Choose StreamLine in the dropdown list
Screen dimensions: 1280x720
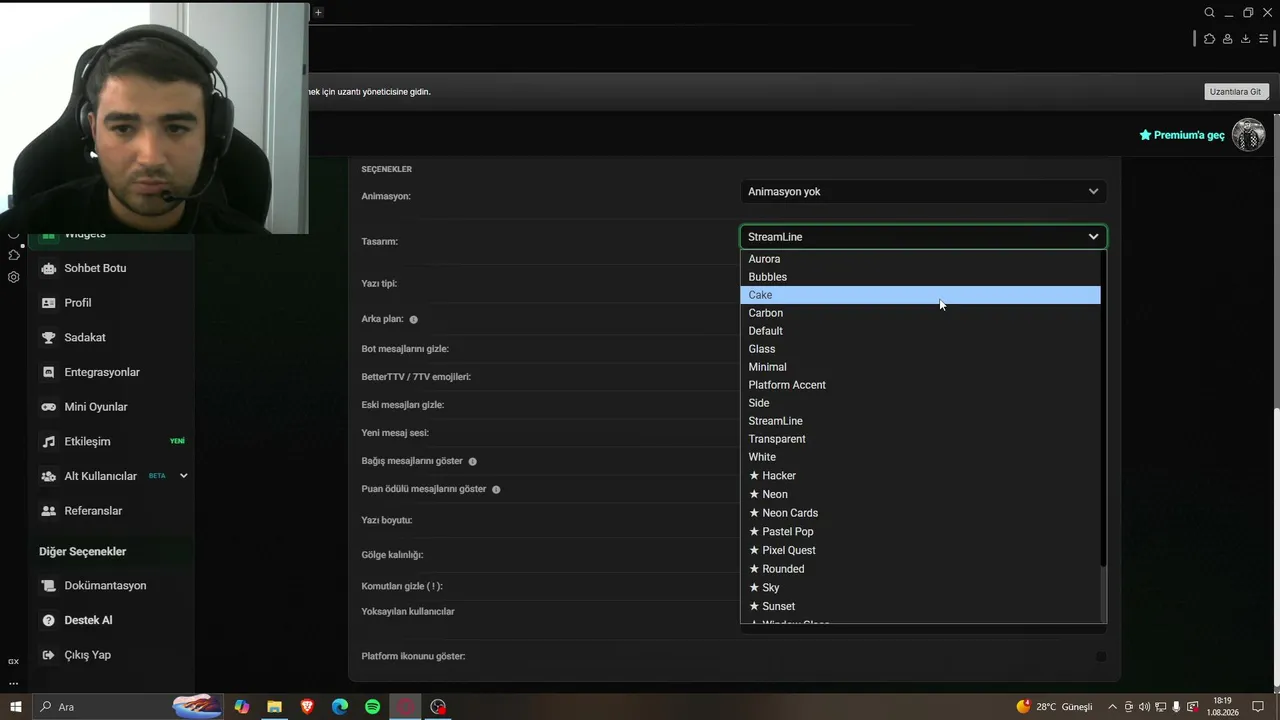point(920,421)
